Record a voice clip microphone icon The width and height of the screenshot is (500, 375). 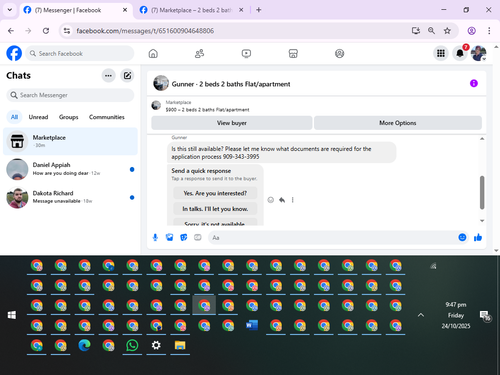(x=155, y=237)
